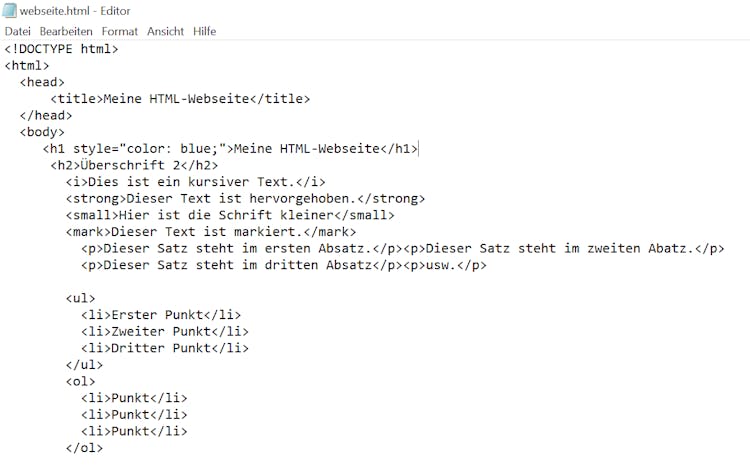Click the small tag Schrift kleiner line
Screen dimensions: 750x465
pos(230,215)
